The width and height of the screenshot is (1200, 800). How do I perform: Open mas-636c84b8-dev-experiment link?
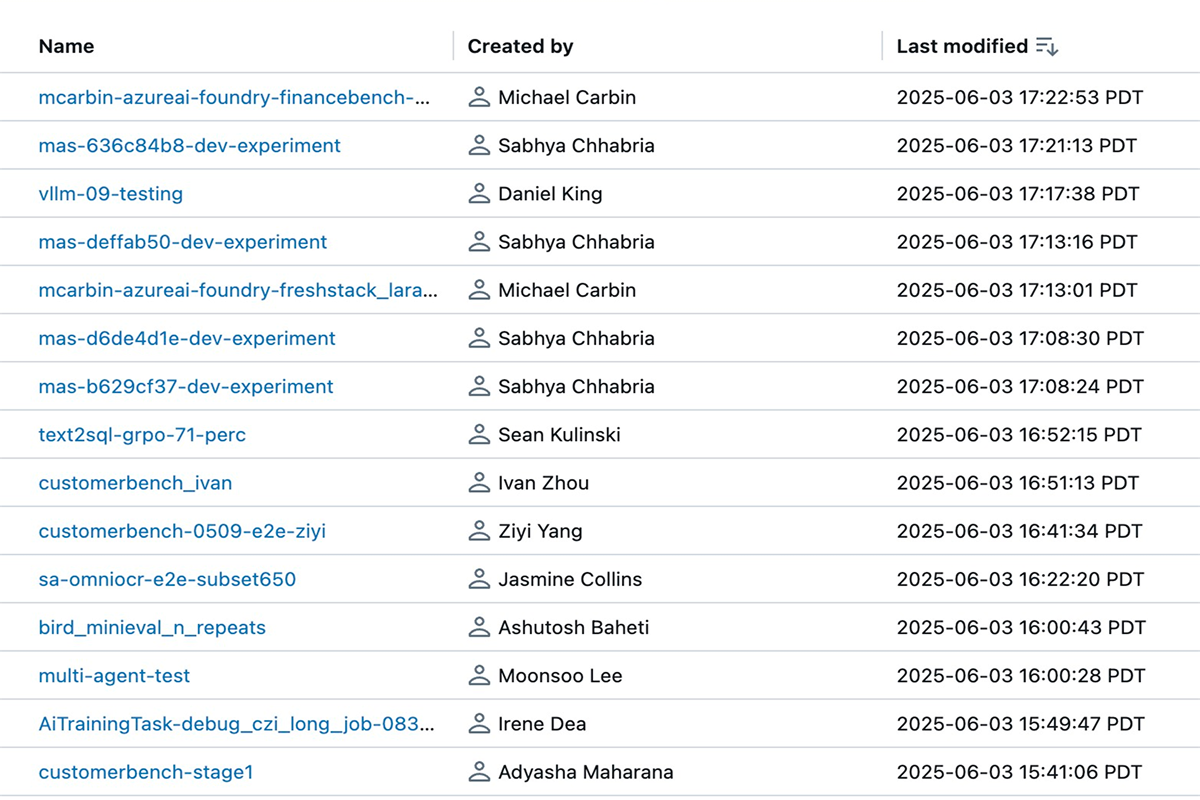coord(190,146)
